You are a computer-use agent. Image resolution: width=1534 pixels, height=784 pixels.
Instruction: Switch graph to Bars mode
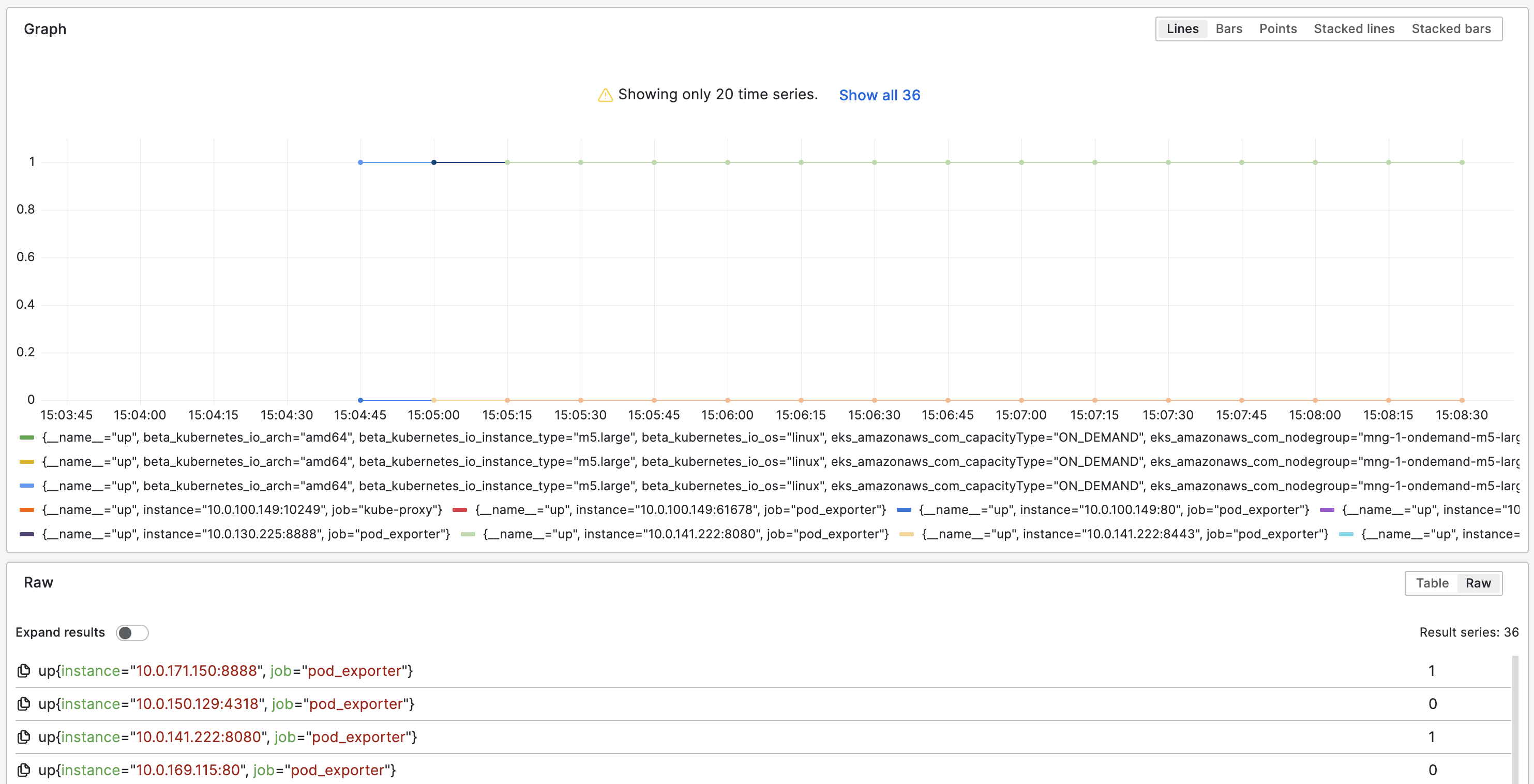[x=1228, y=28]
